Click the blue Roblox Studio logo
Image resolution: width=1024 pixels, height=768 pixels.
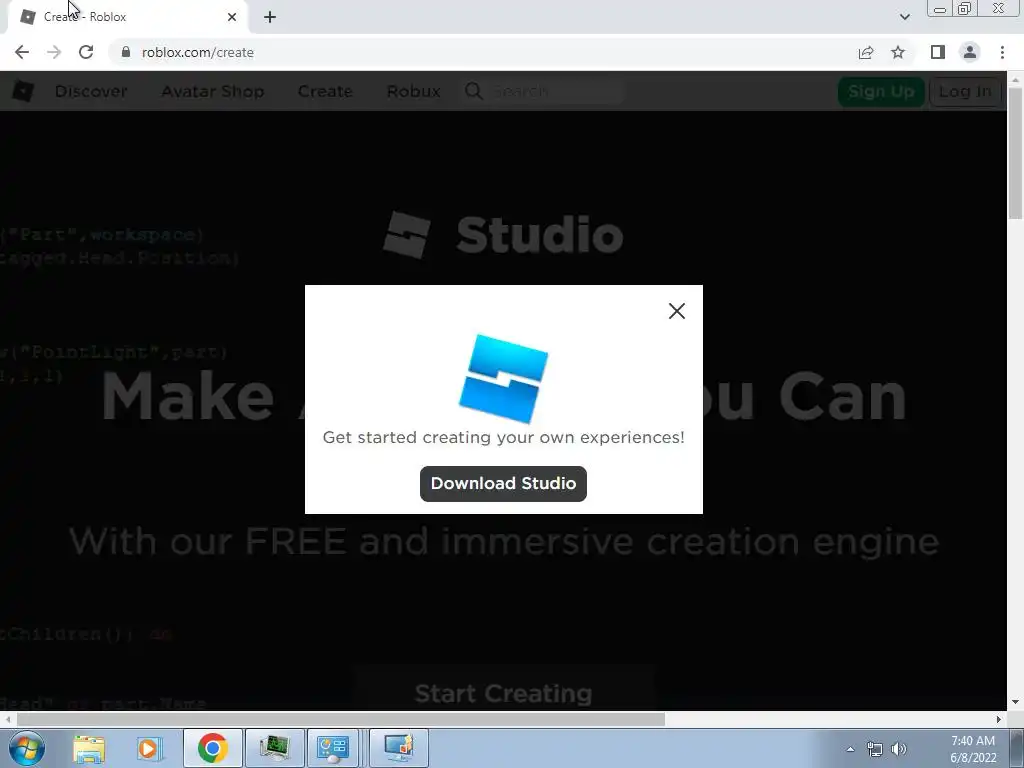click(504, 379)
